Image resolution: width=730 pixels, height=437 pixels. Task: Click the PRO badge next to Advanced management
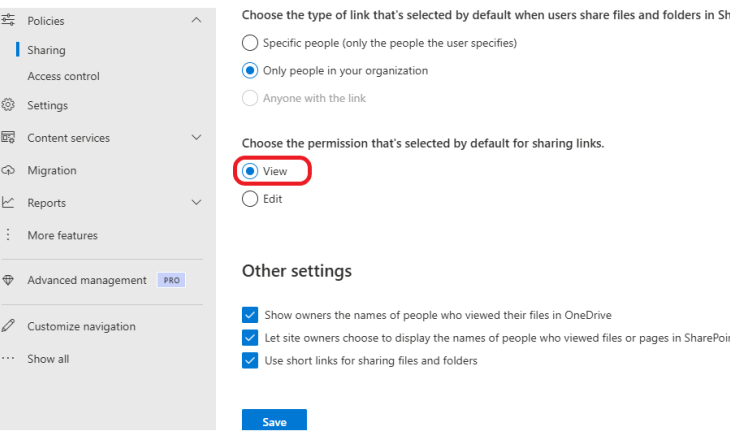(x=171, y=280)
